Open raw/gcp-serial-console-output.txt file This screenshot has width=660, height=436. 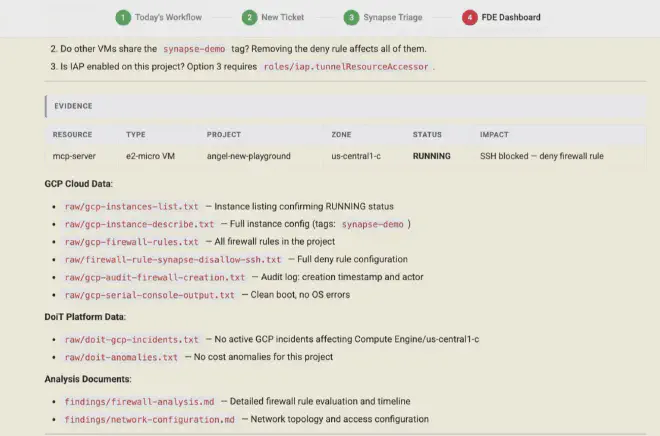click(149, 295)
